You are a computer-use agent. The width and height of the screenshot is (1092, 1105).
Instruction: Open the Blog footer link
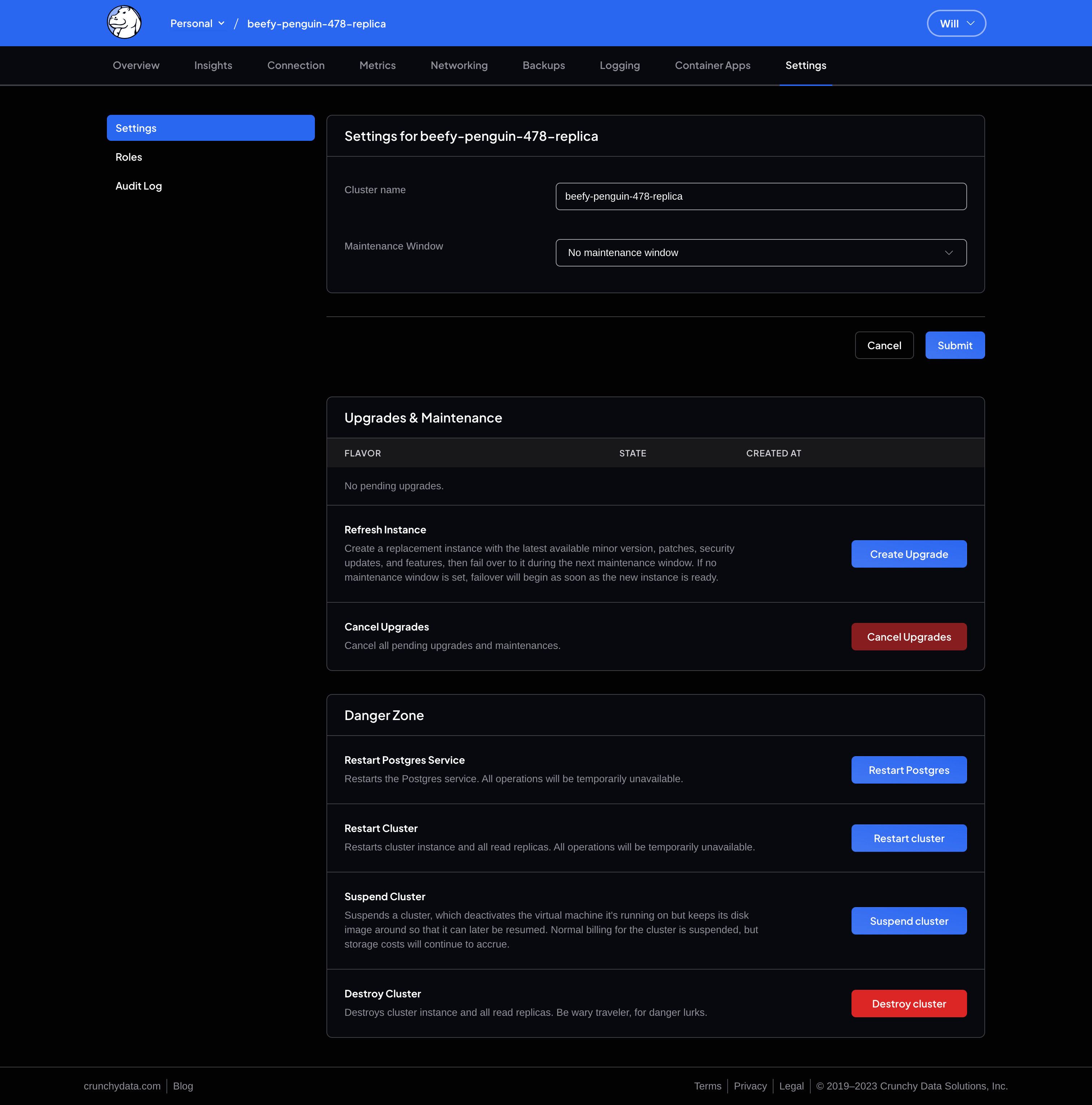tap(183, 1086)
